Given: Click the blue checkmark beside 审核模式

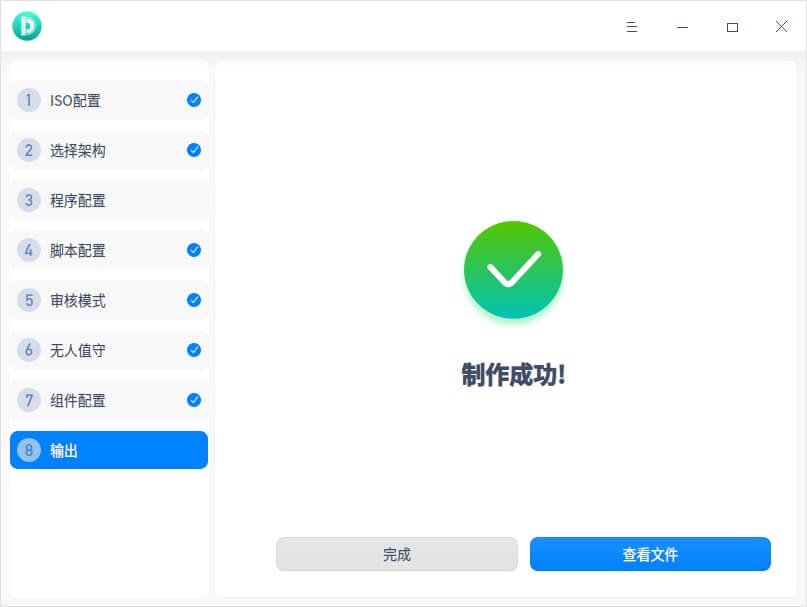Looking at the screenshot, I should pos(194,300).
